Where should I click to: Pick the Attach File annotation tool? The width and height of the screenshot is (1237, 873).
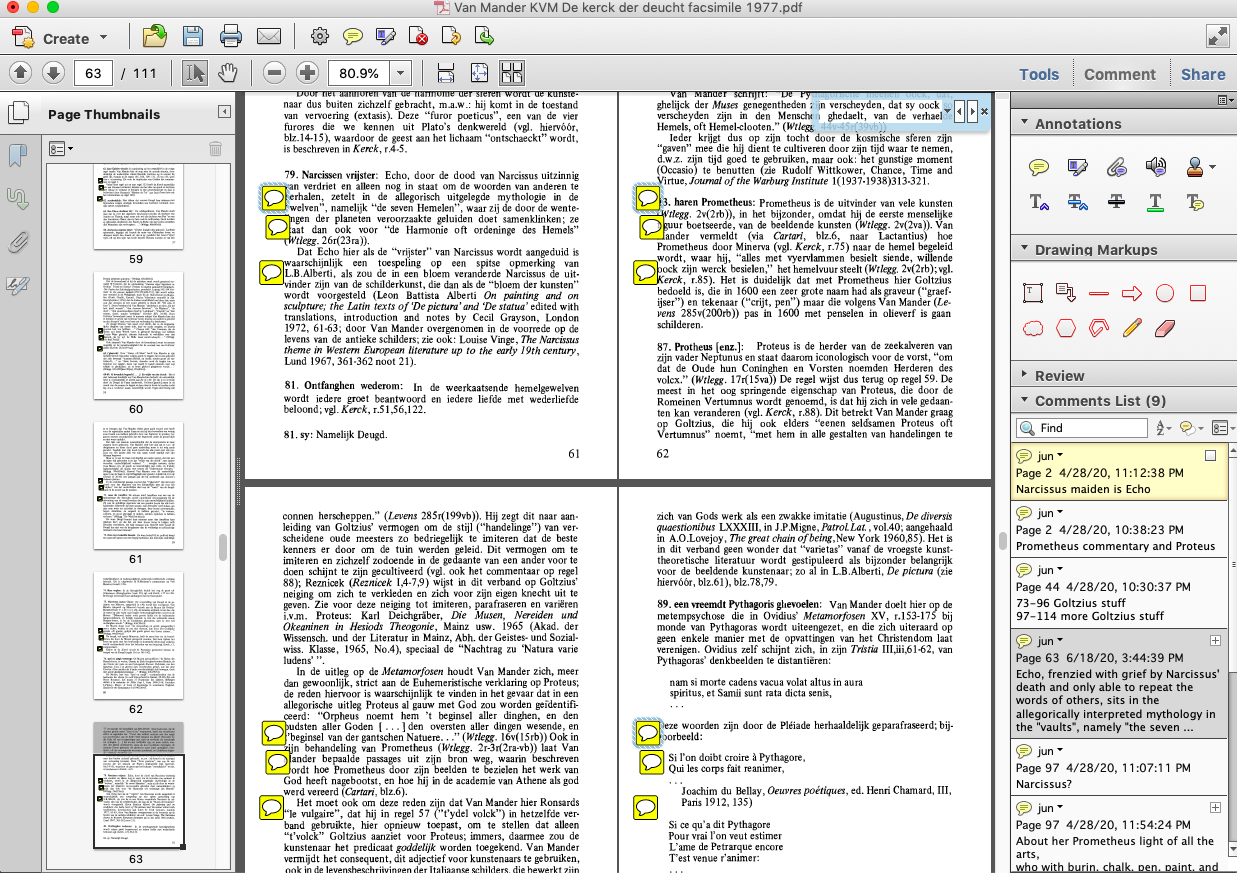coord(1116,167)
